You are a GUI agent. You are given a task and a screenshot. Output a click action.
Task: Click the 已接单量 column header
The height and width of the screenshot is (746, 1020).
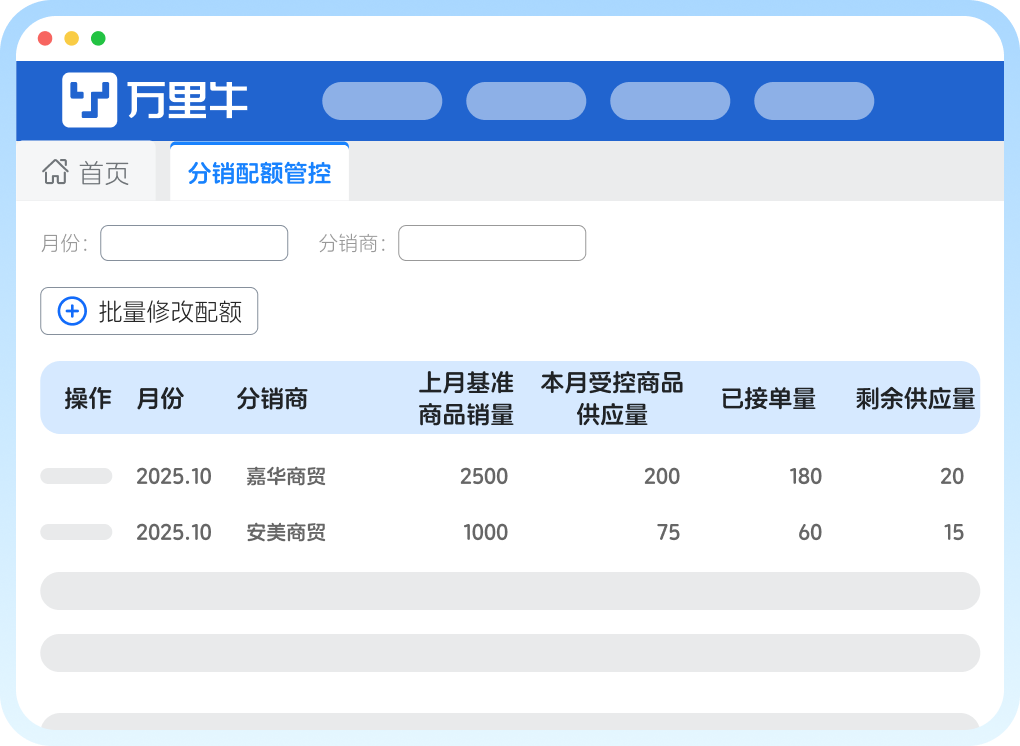(x=768, y=399)
